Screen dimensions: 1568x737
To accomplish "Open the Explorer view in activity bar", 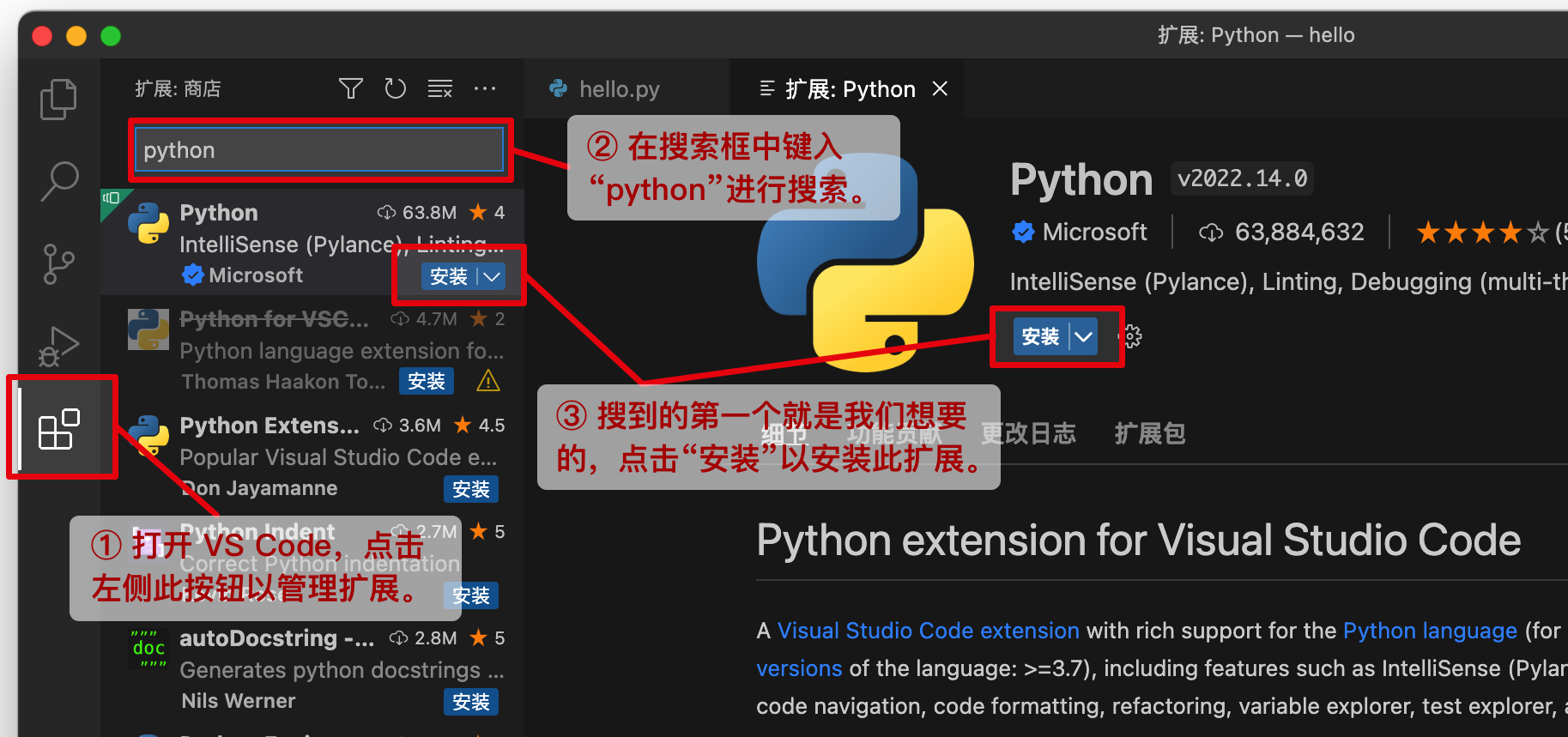I will click(x=58, y=99).
